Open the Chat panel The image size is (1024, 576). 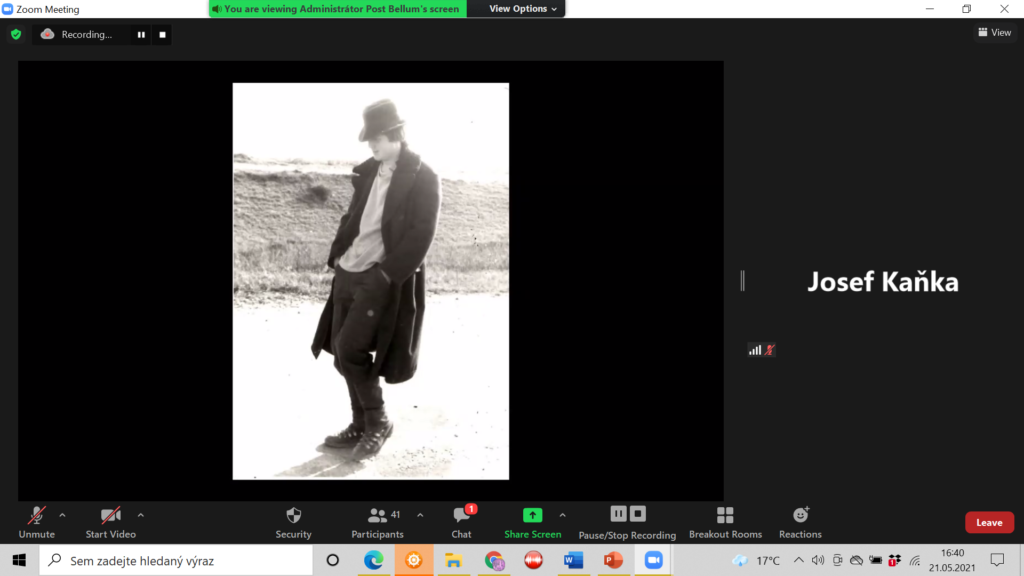[462, 522]
